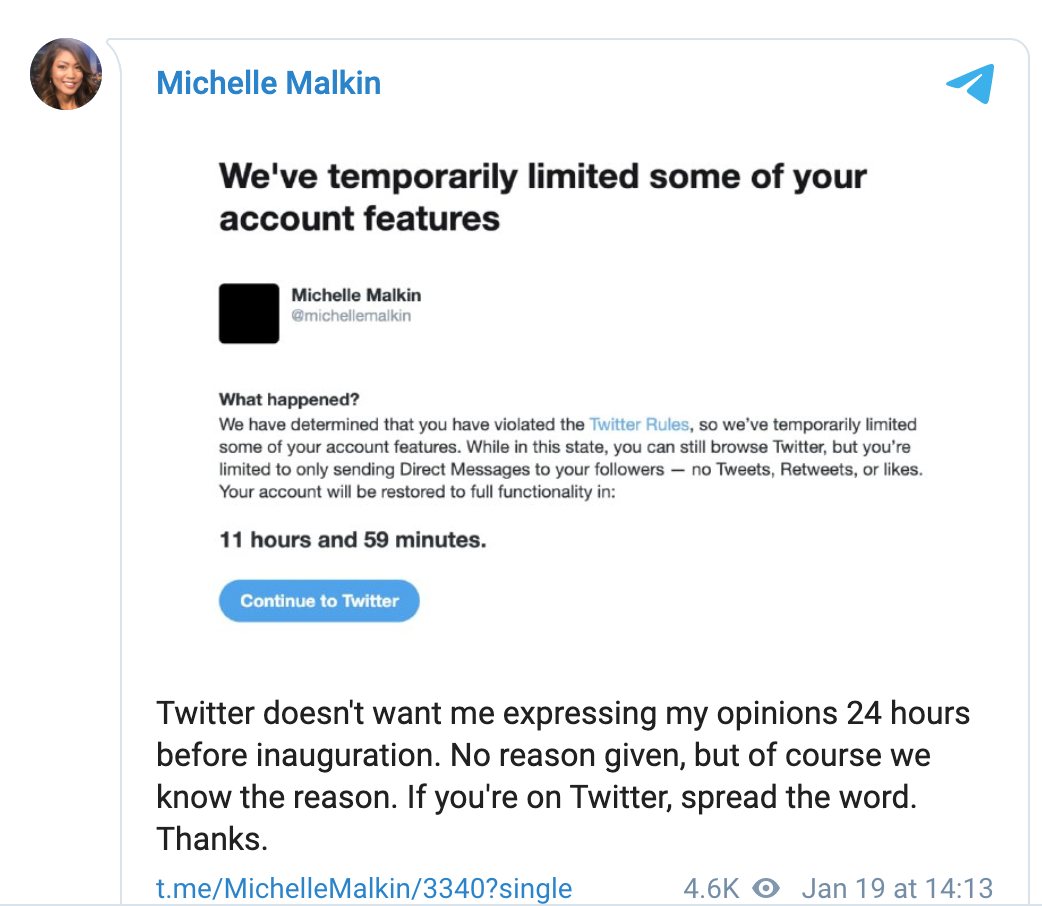Click the 4.6K view count
Screen dimensions: 1042x906
point(711,888)
